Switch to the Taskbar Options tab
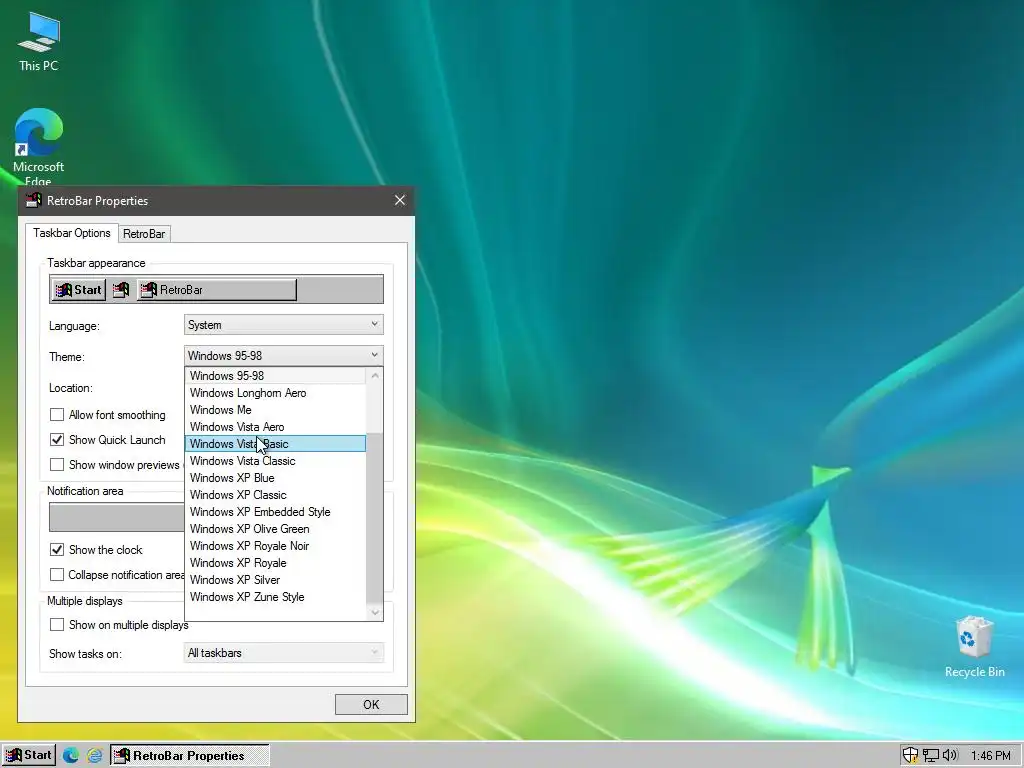 pyautogui.click(x=72, y=233)
